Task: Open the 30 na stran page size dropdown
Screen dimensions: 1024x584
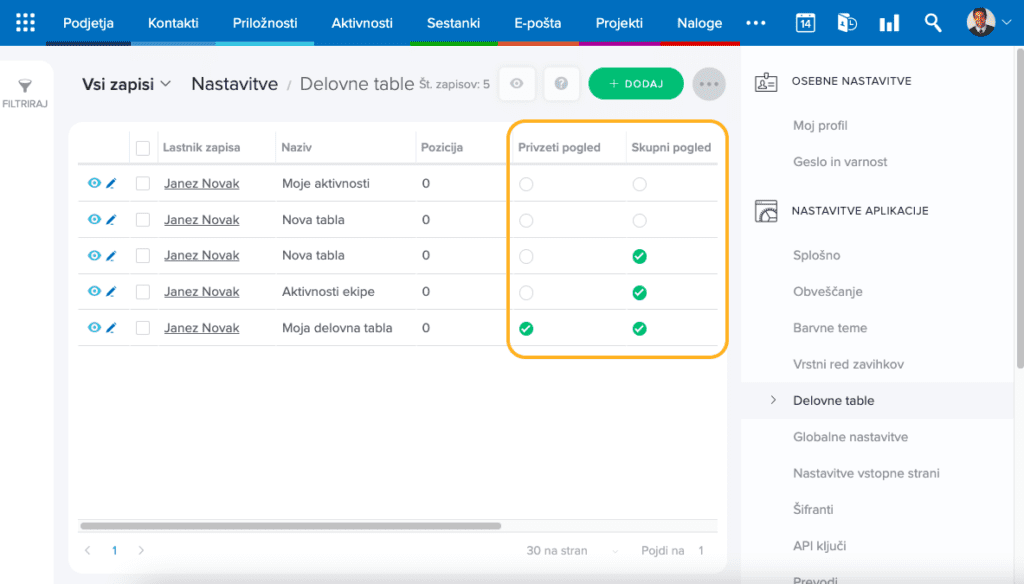Action: point(571,551)
